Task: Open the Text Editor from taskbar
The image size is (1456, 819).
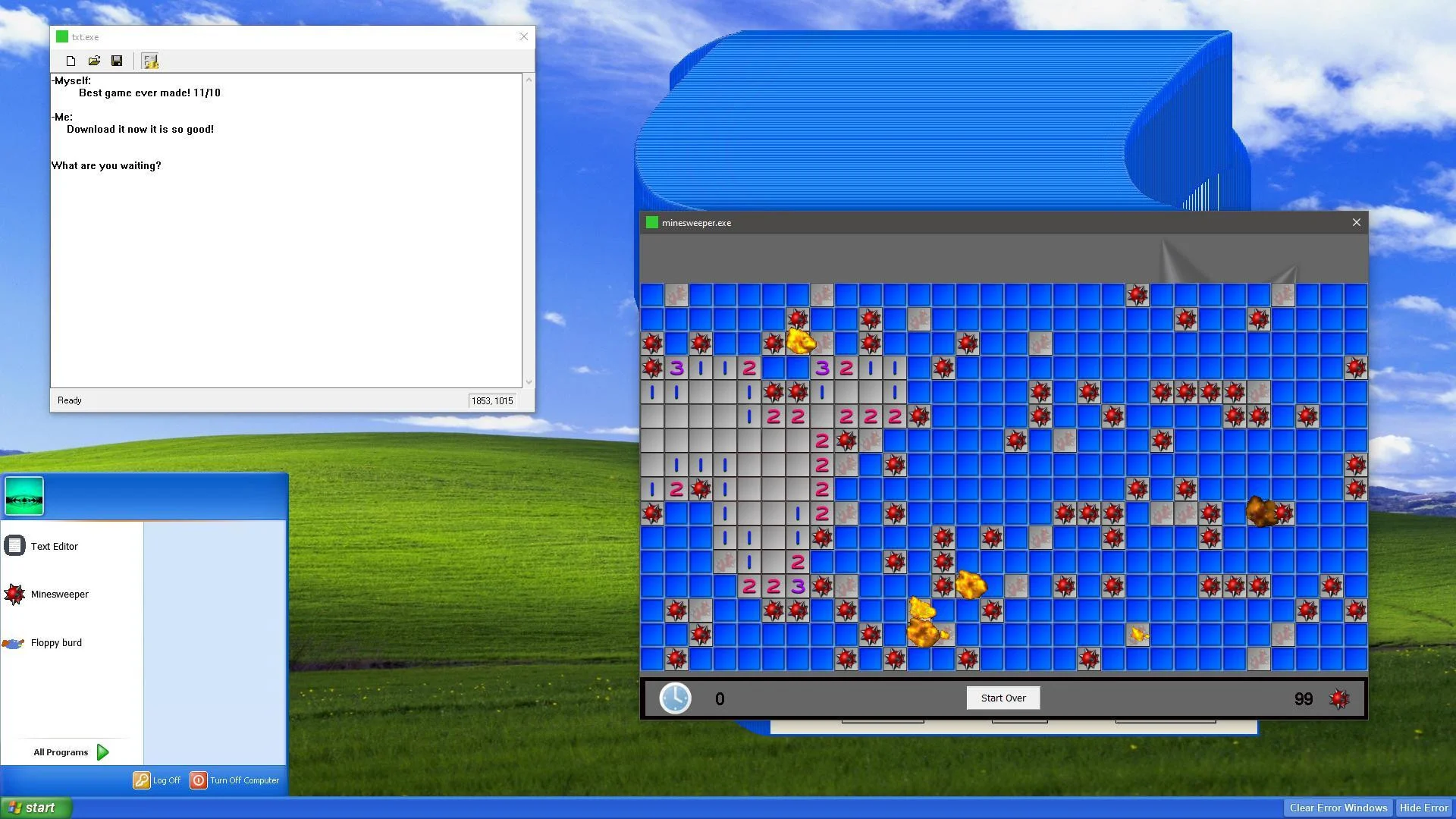Action: click(54, 545)
